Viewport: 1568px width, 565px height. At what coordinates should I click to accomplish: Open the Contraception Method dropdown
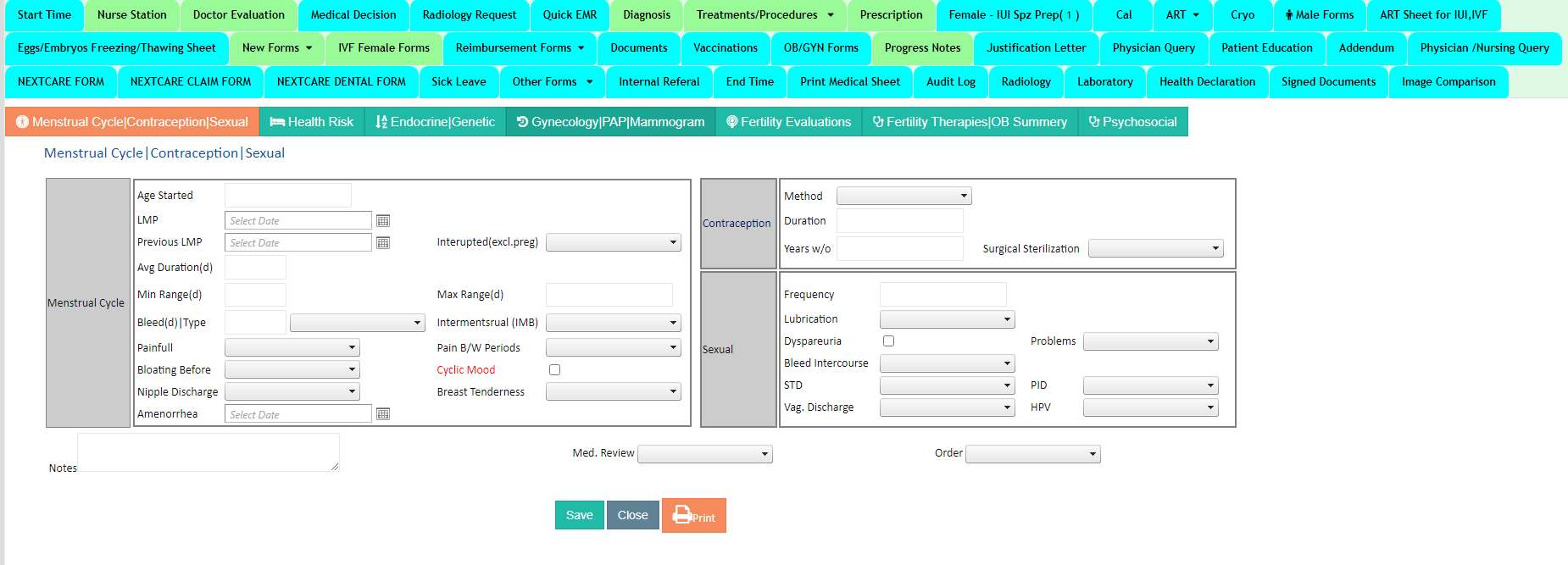tap(904, 196)
